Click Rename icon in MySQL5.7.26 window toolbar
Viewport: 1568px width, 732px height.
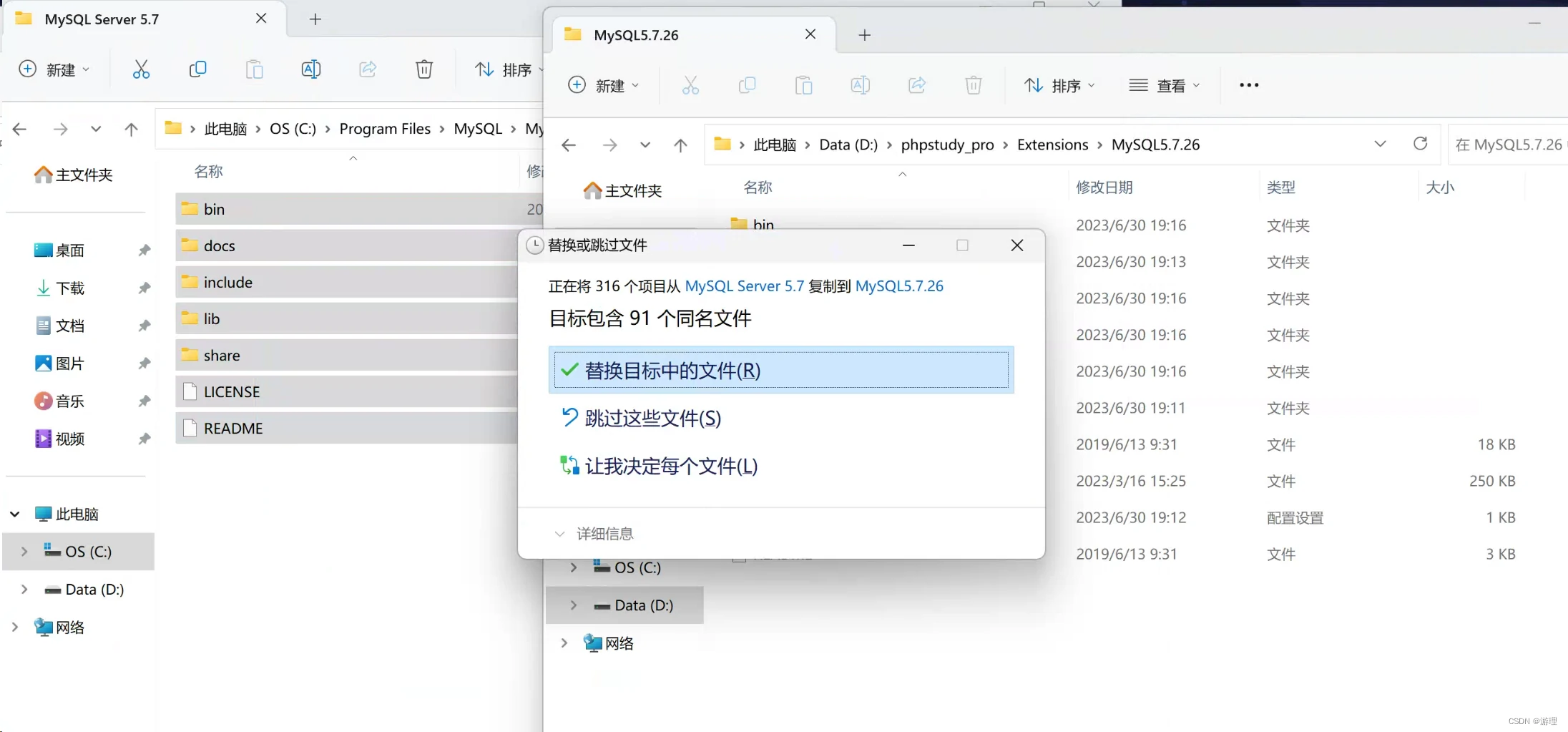coord(860,85)
